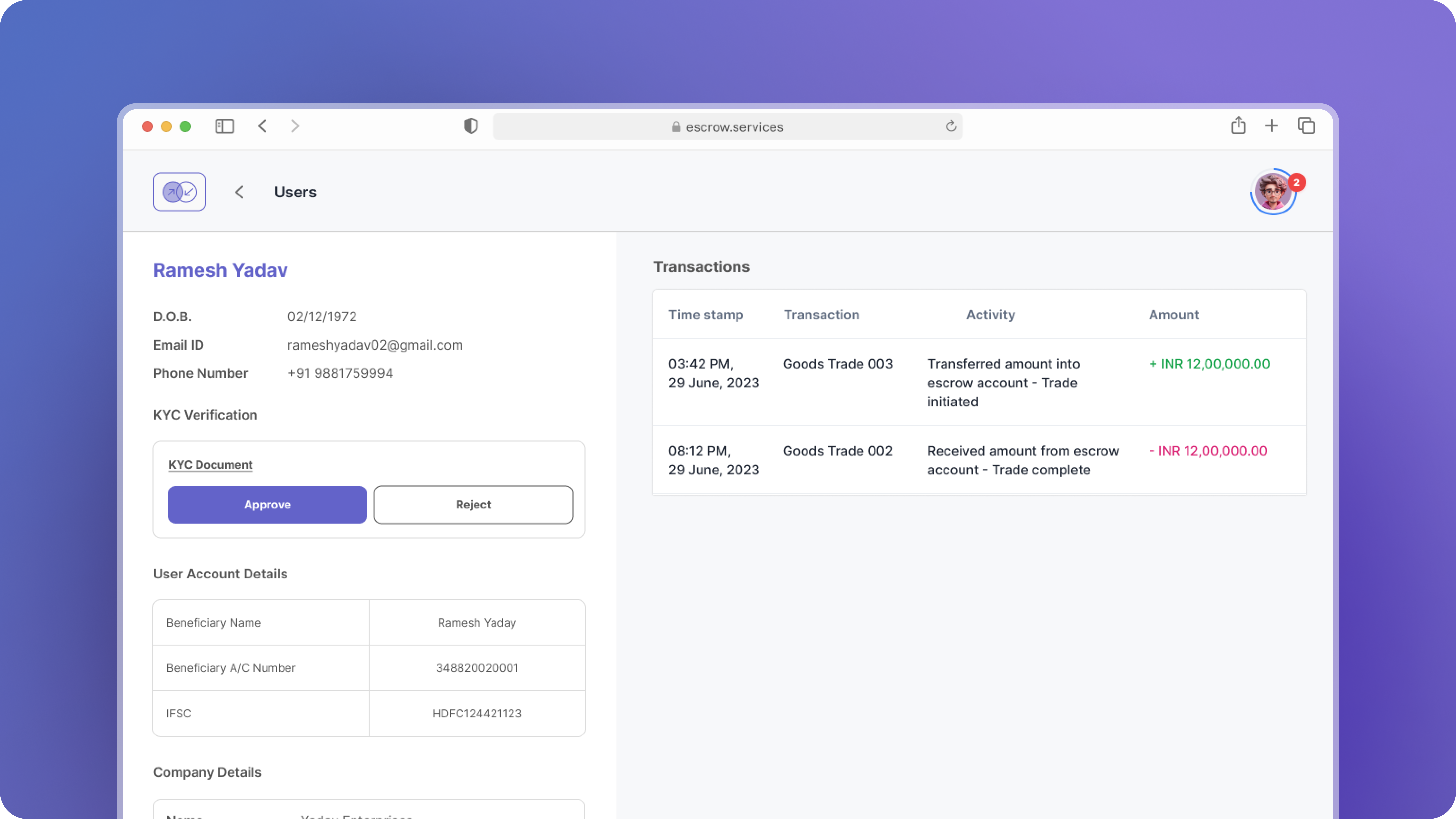1456x819 pixels.
Task: Open a new tab with plus icon
Action: click(1271, 126)
